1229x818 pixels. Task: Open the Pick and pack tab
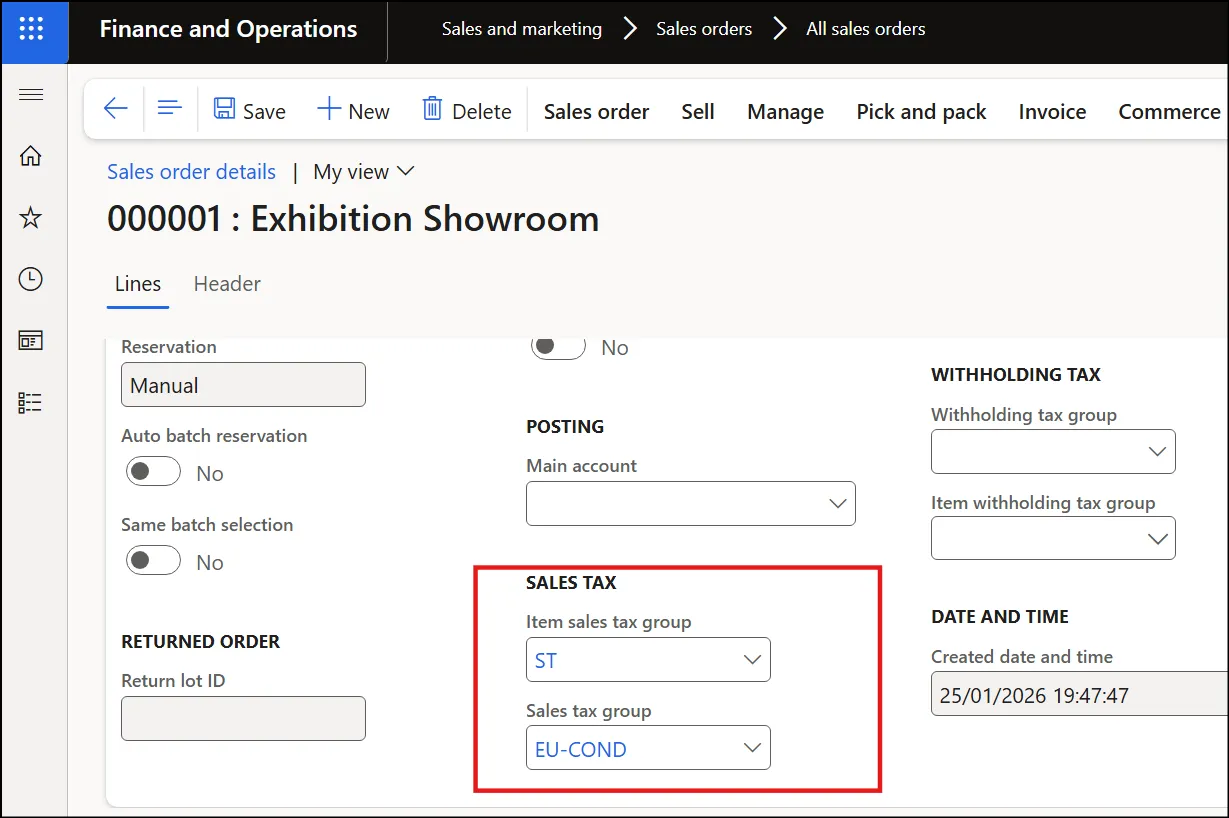[x=922, y=112]
